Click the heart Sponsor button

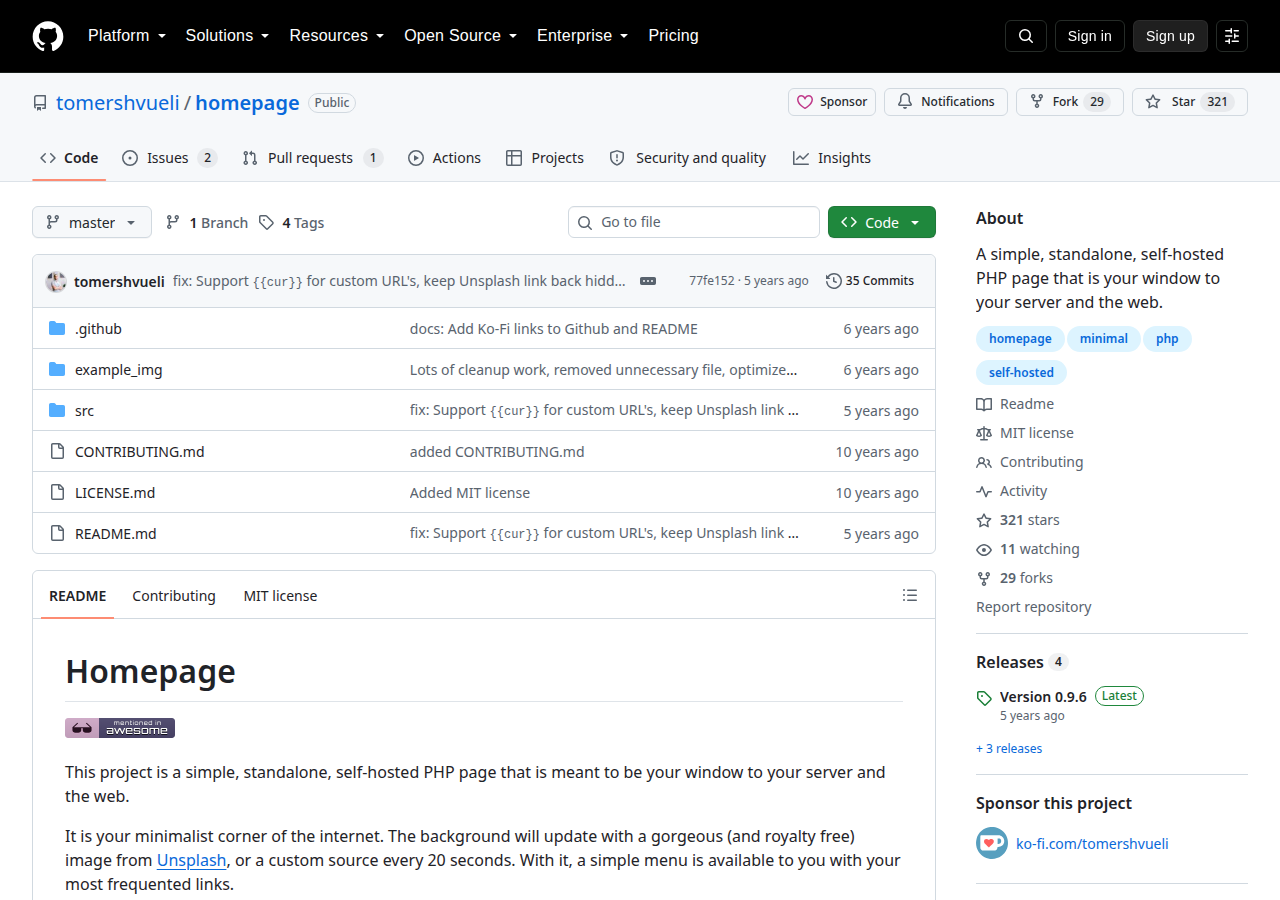tap(832, 102)
